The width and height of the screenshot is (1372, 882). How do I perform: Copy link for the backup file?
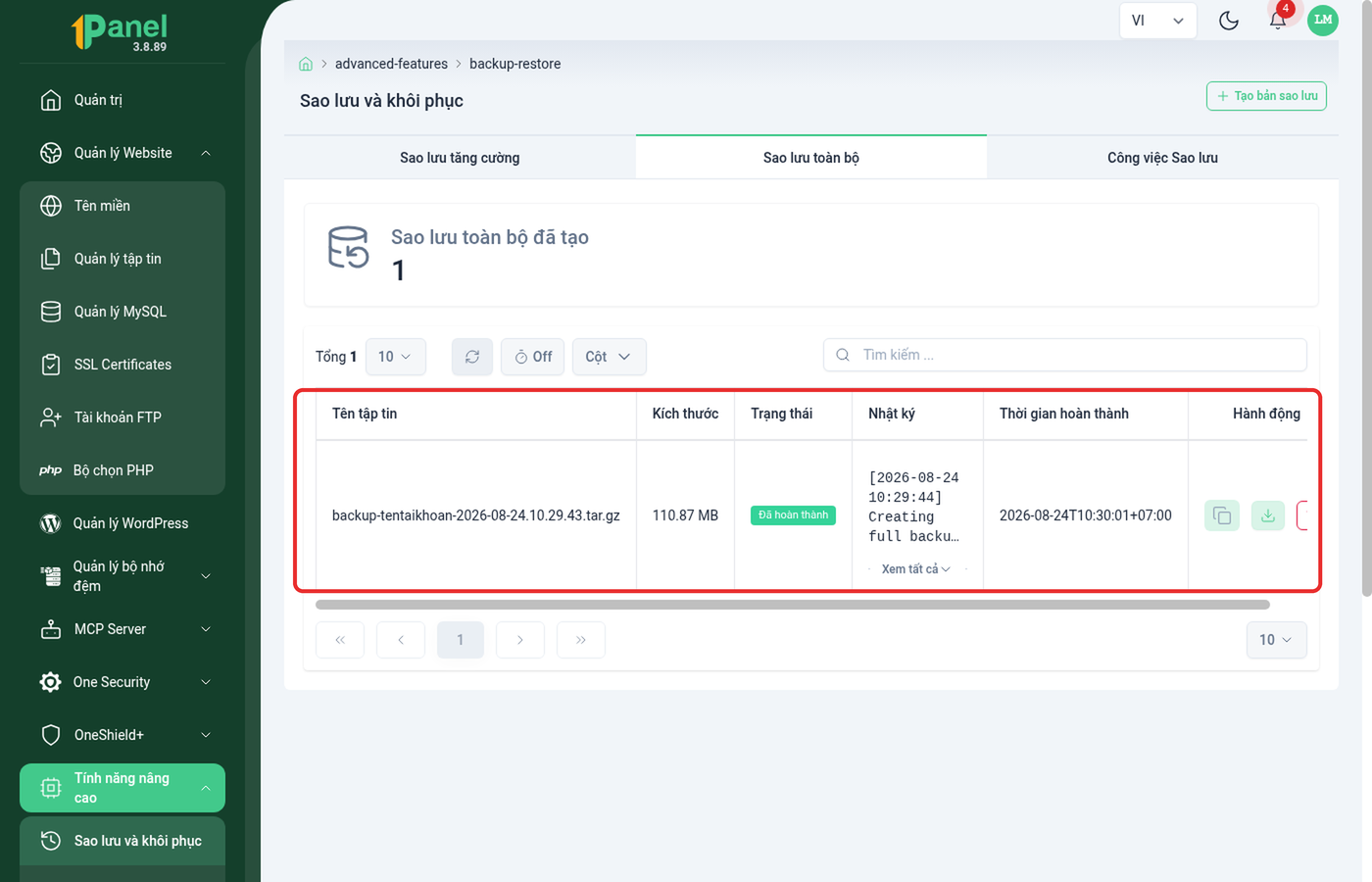click(x=1222, y=515)
